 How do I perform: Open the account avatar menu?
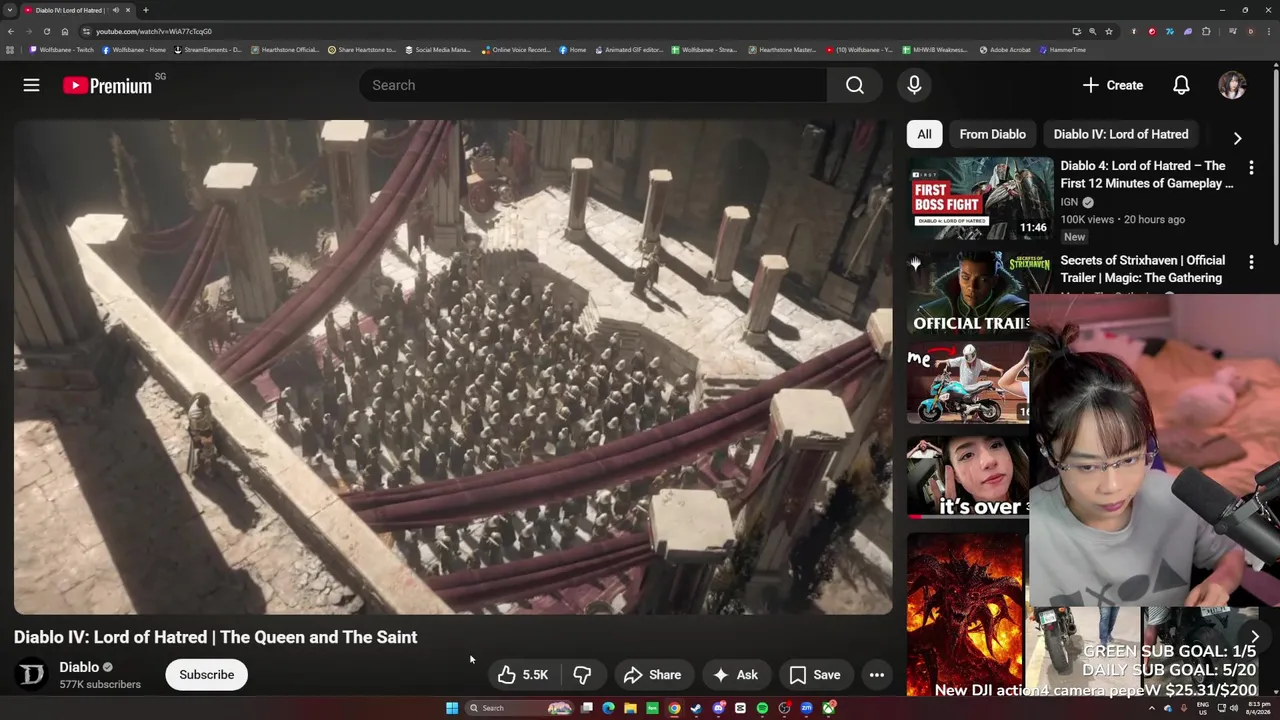(x=1232, y=85)
